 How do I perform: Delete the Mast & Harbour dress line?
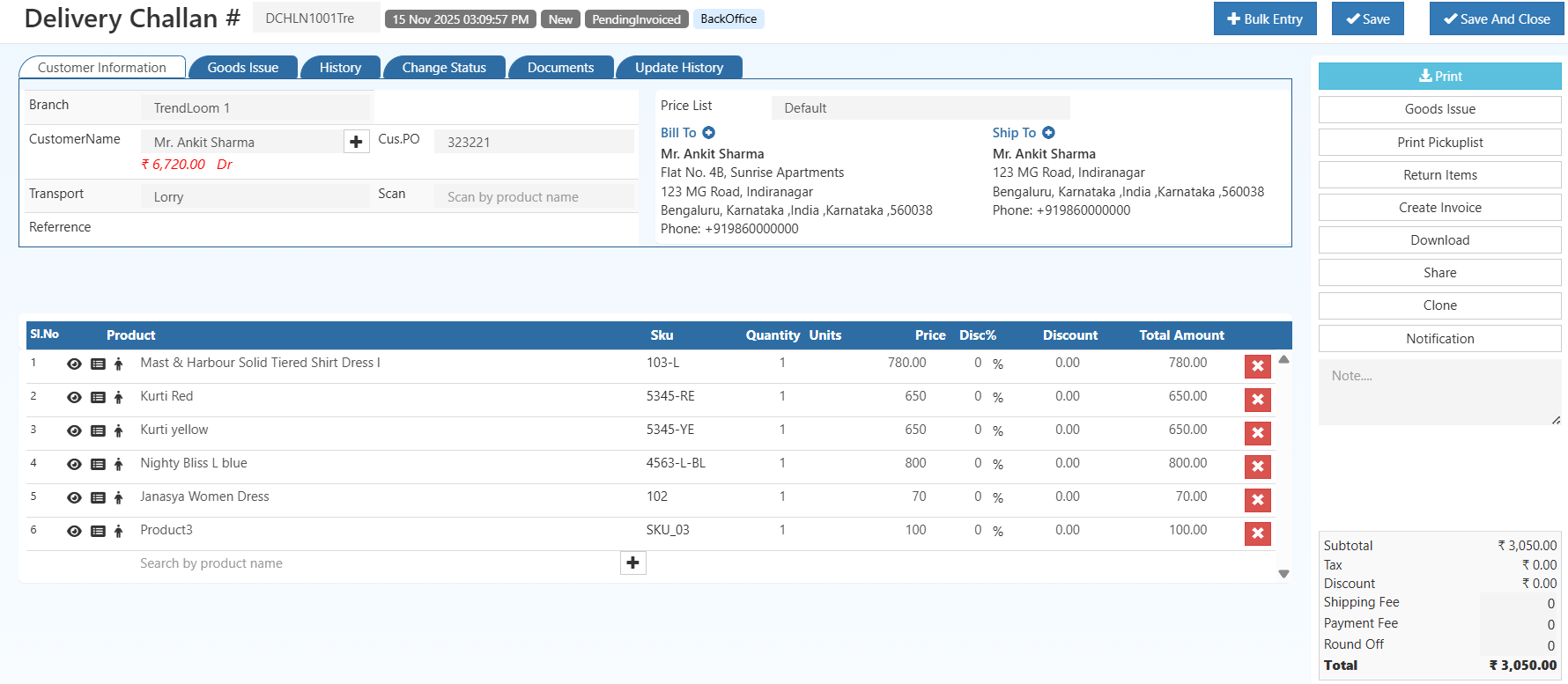[1257, 366]
